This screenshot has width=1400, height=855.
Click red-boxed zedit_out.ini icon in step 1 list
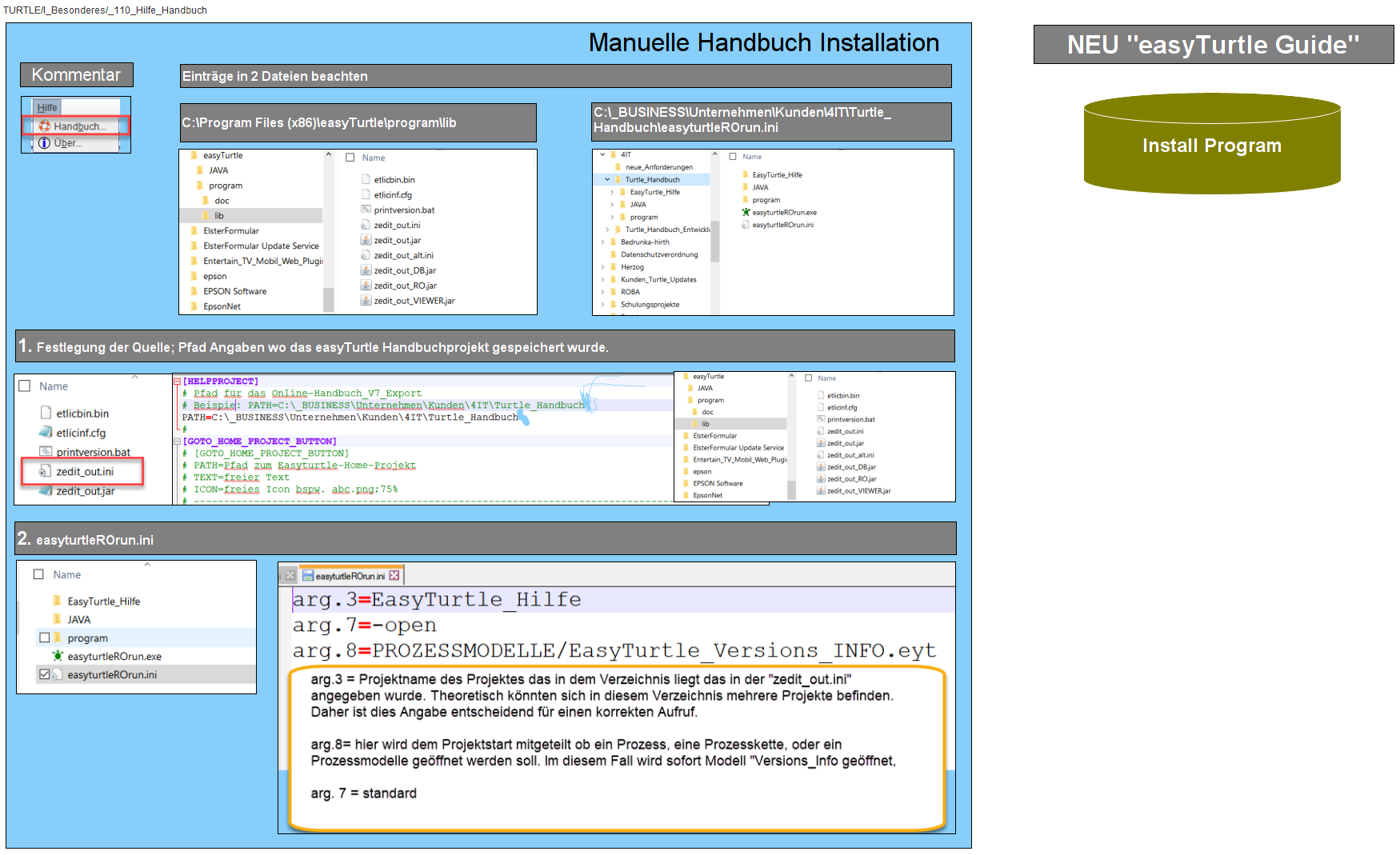click(x=46, y=472)
